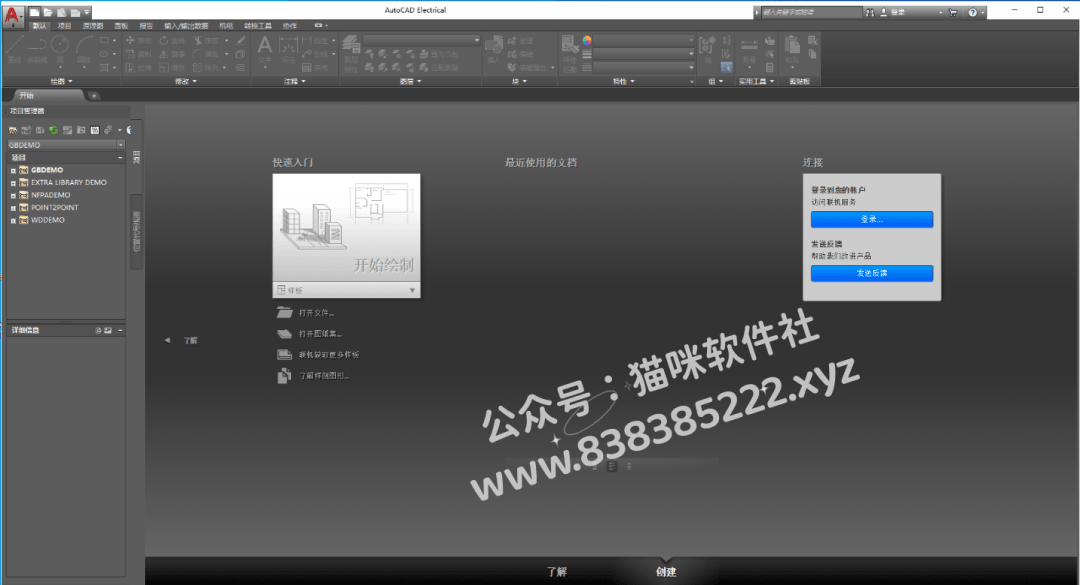Click the Insert block (插入) icon
This screenshot has height=585, width=1080.
(494, 50)
